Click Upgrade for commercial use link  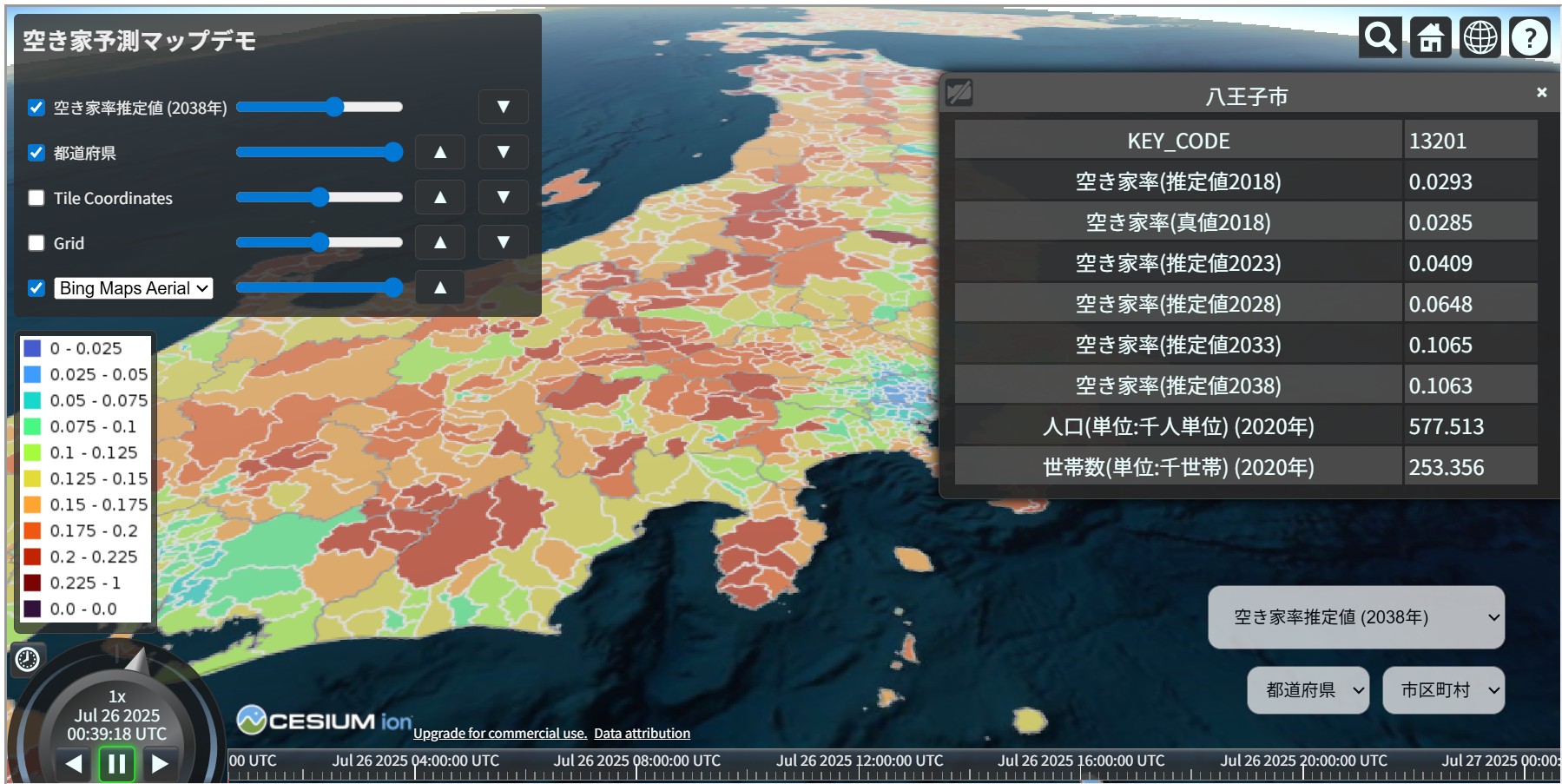tap(500, 734)
